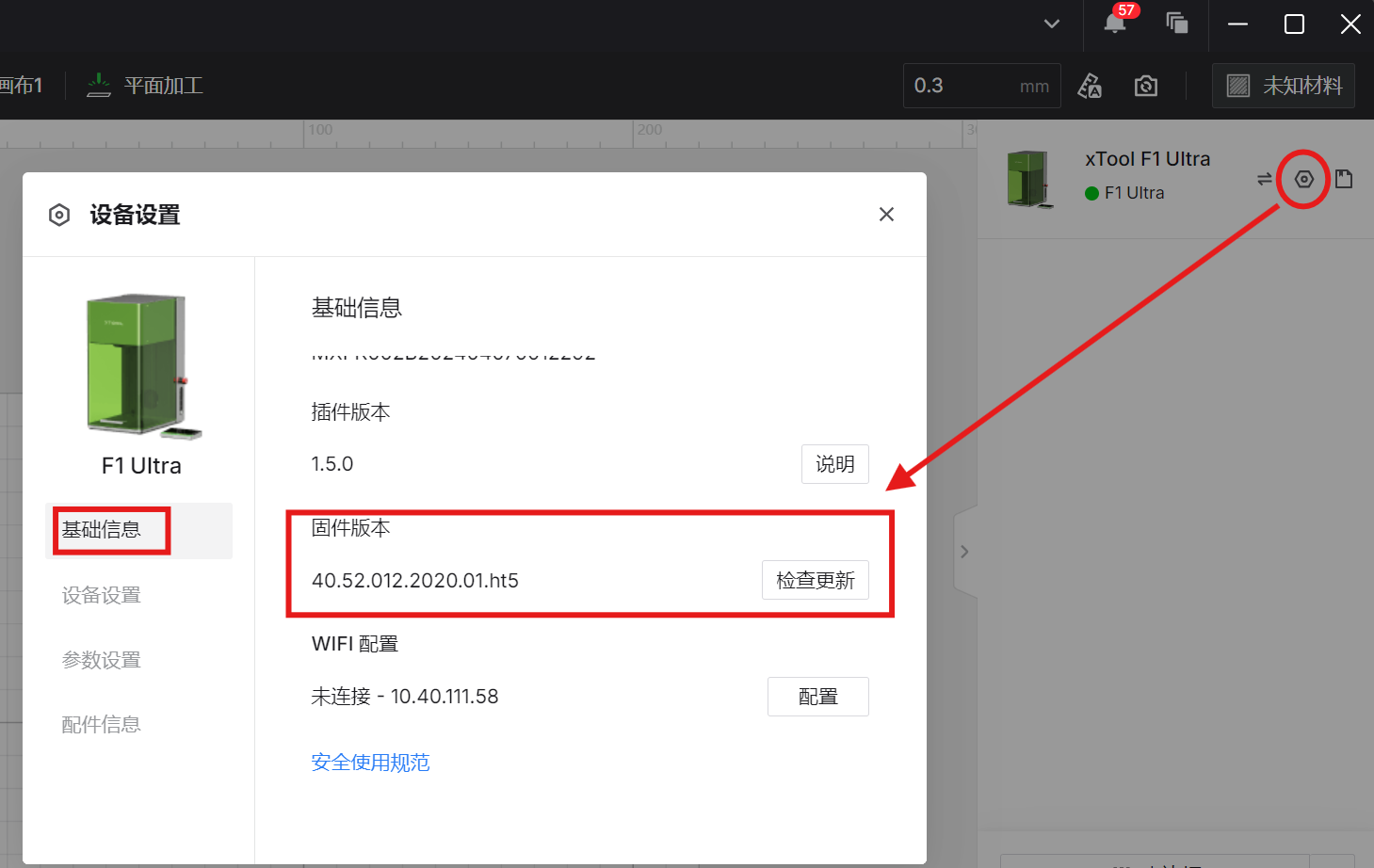Click the file icon next to device settings

[x=1344, y=179]
